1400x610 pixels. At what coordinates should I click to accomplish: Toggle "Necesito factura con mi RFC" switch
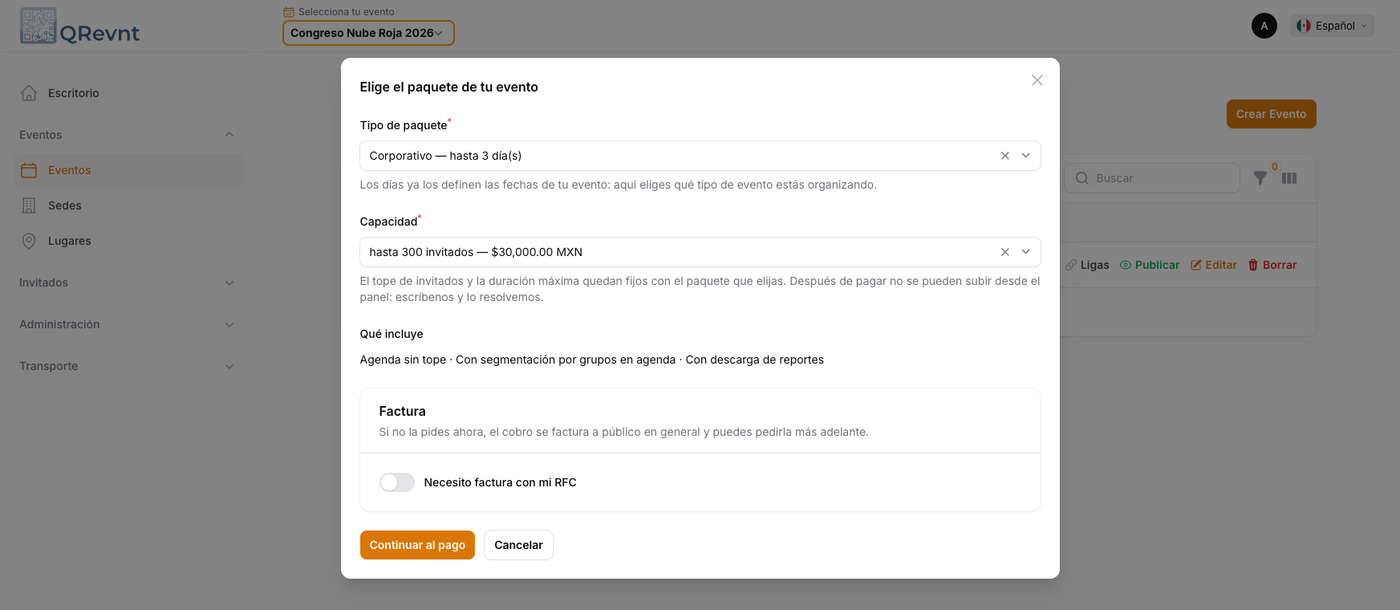click(x=397, y=483)
